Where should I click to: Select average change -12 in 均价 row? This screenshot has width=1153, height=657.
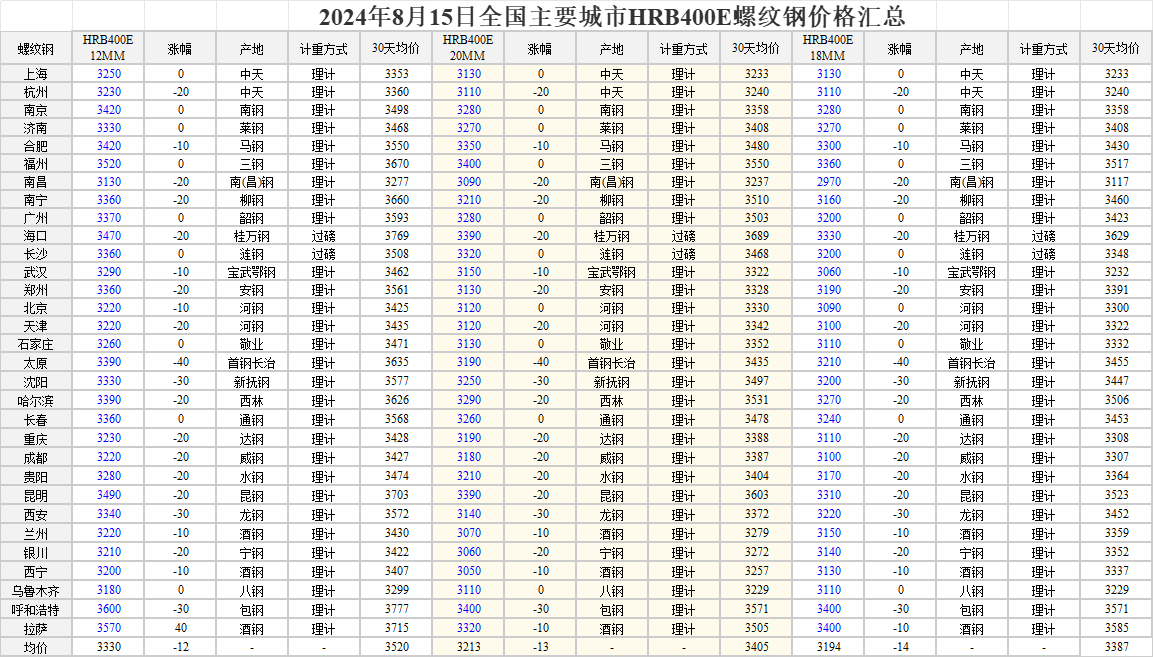point(181,647)
